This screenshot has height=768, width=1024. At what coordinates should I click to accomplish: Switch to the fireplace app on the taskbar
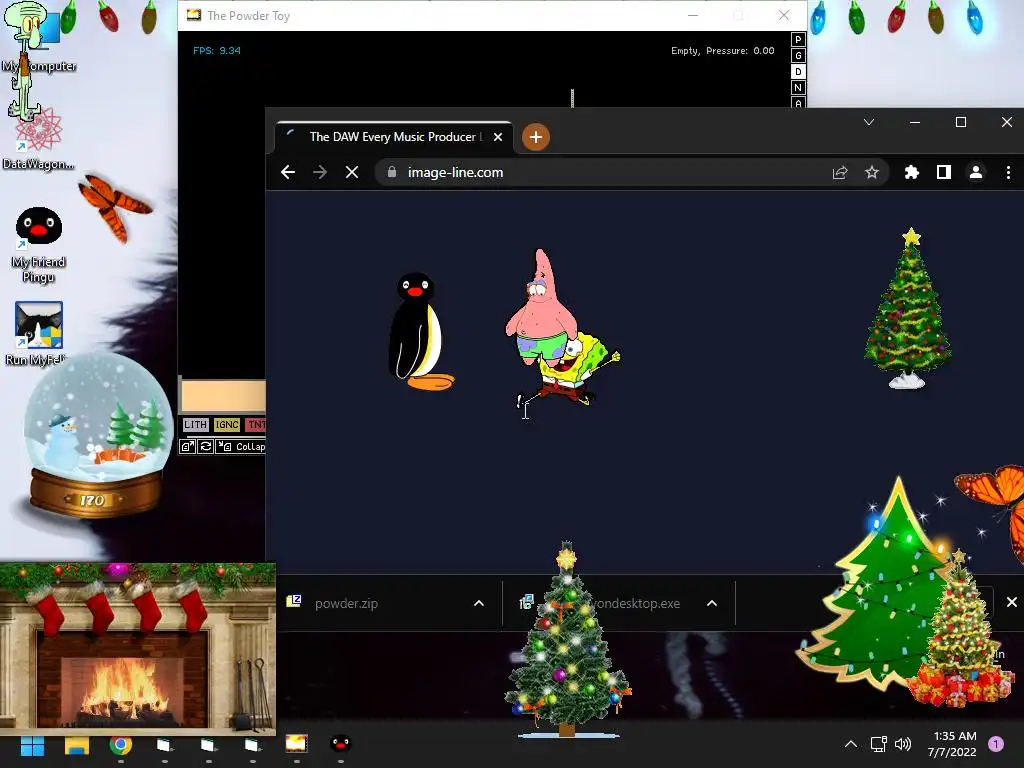point(296,744)
